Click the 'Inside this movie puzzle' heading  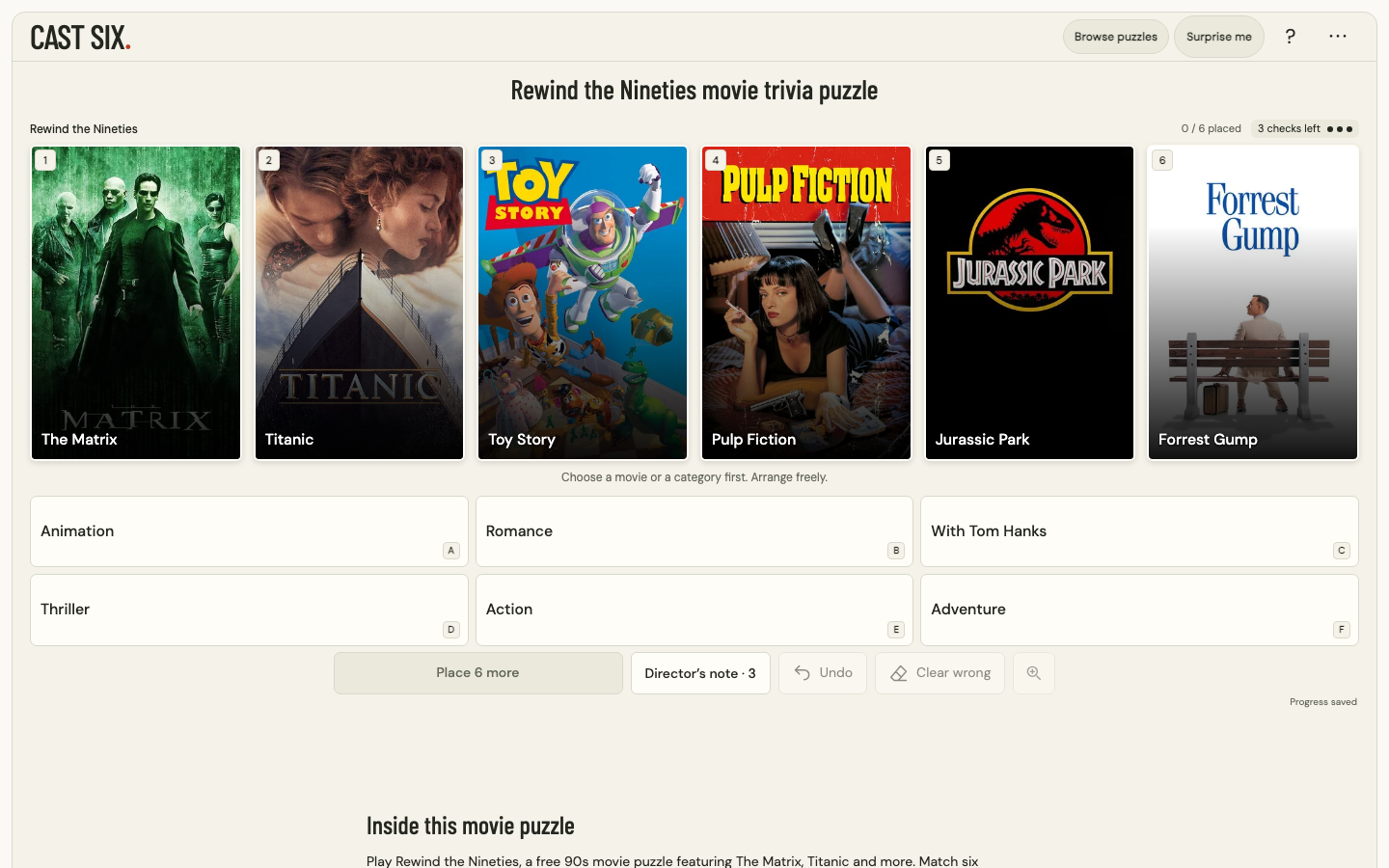coord(471,826)
